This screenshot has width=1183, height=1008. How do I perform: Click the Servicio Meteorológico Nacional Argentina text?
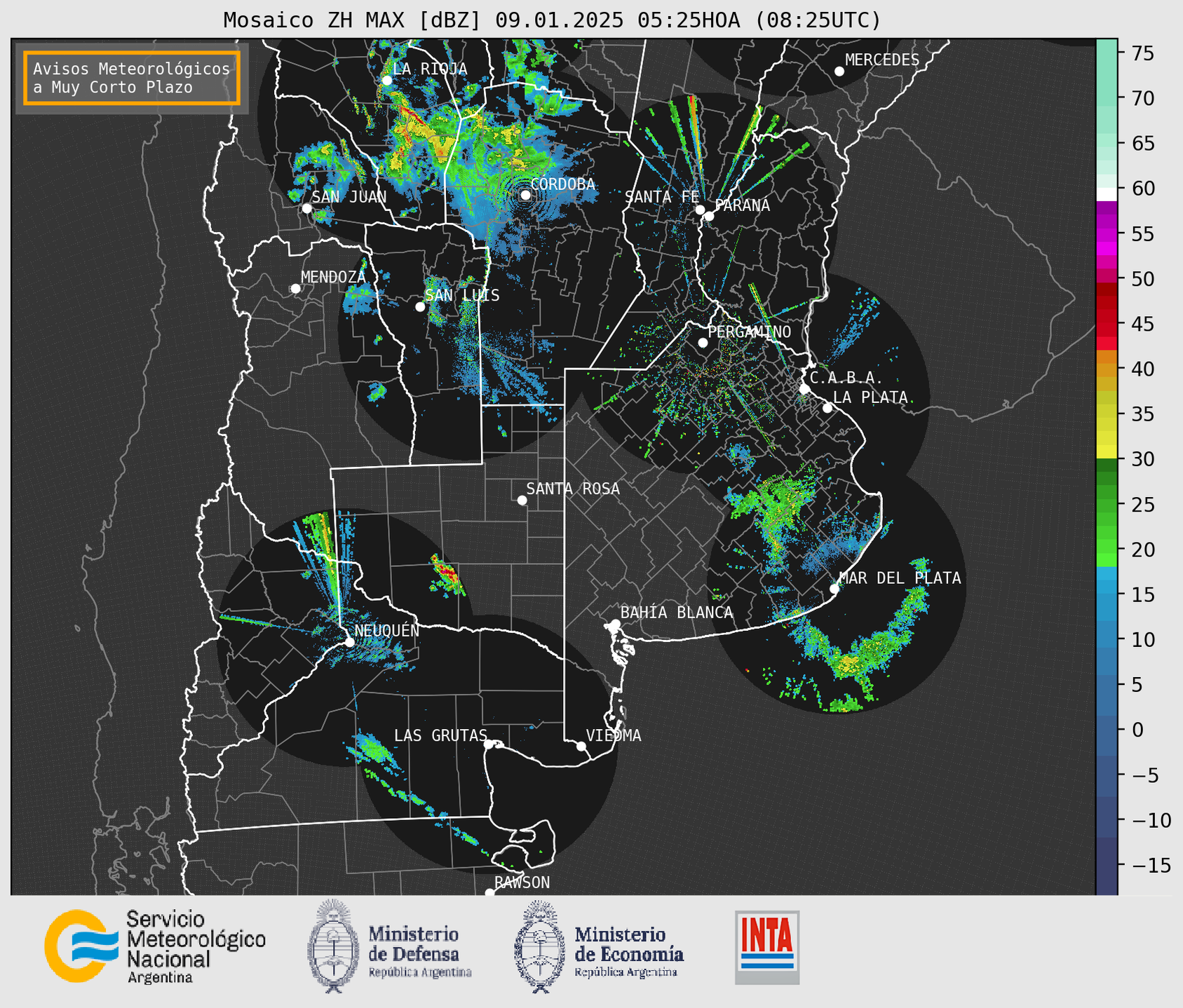click(196, 947)
